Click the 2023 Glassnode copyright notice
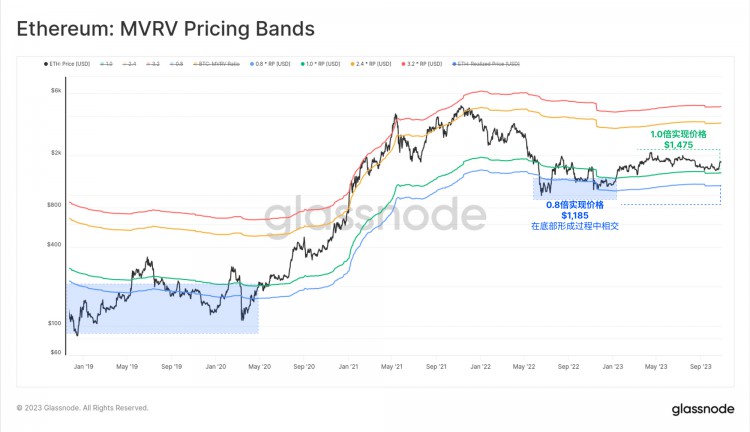This screenshot has height=432, width=750. 82,408
